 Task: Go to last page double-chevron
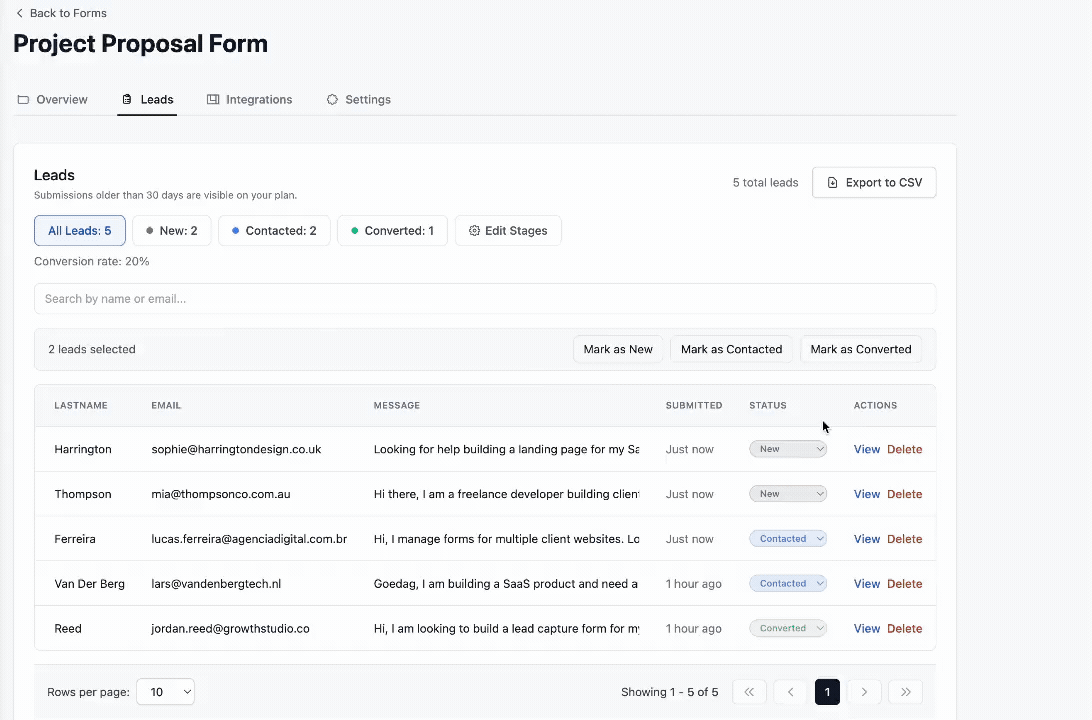coord(905,692)
